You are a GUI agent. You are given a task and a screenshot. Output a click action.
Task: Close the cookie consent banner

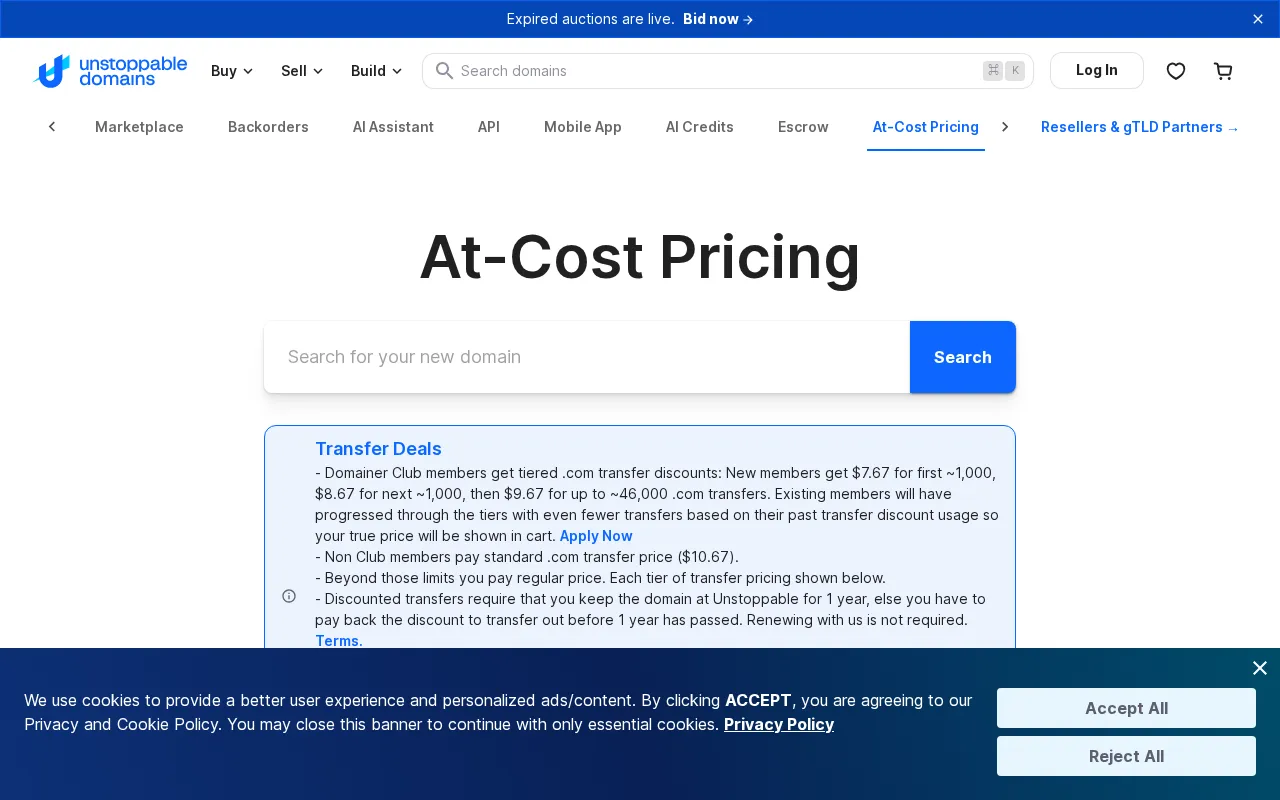(1260, 668)
